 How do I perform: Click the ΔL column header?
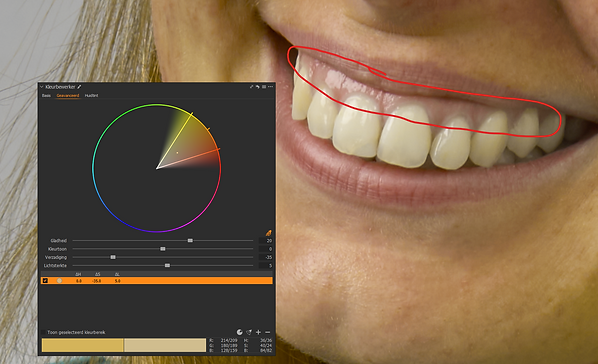coord(117,274)
